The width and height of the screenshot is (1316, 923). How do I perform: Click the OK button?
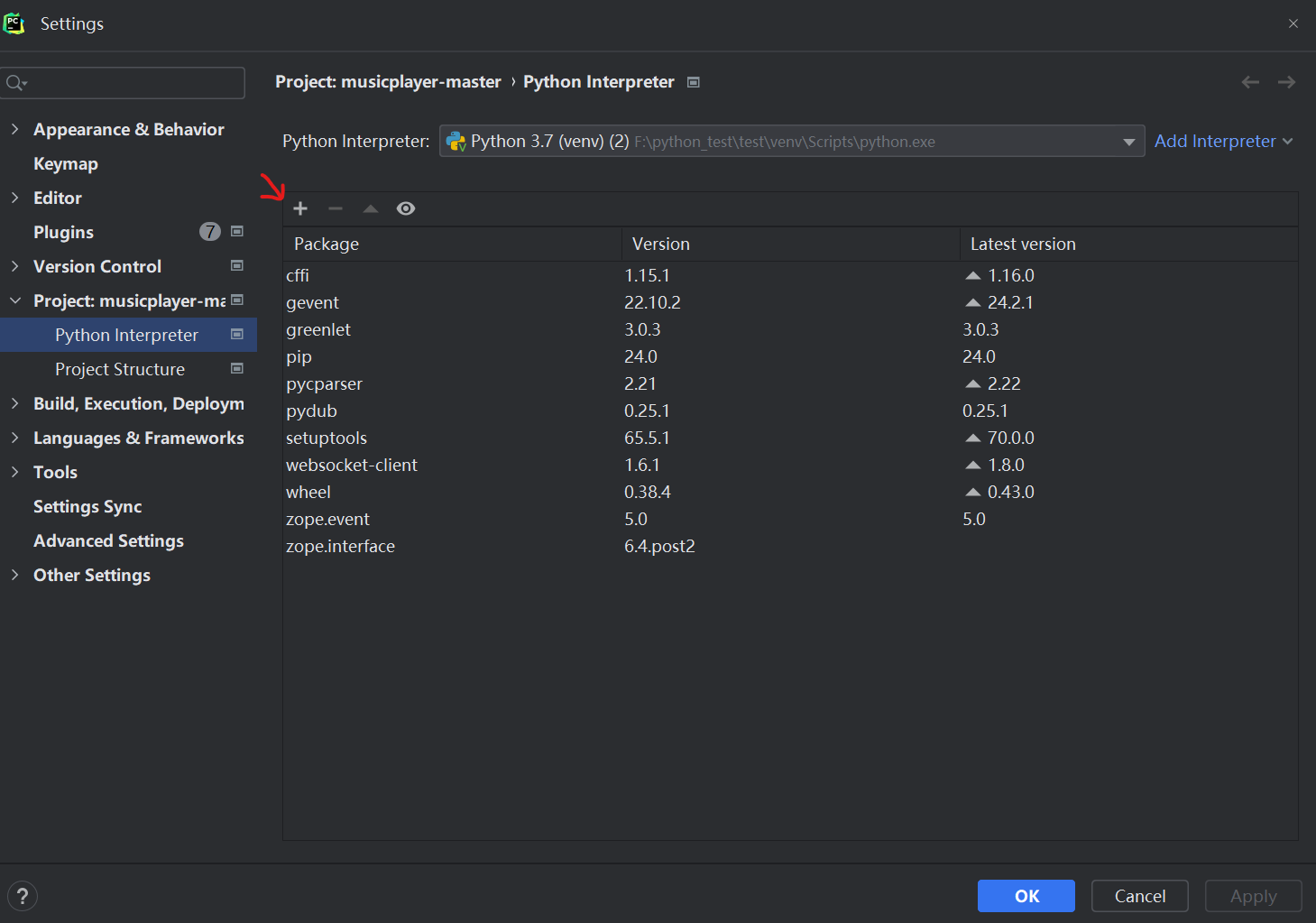coord(1026,896)
